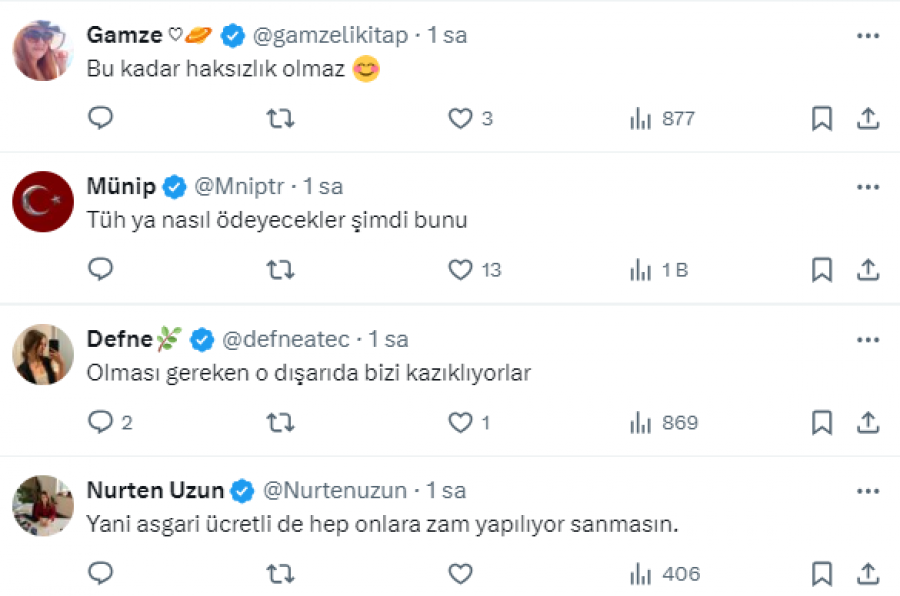900x596 pixels.
Task: Open Münip's Turkish flag avatar
Action: click(x=43, y=202)
